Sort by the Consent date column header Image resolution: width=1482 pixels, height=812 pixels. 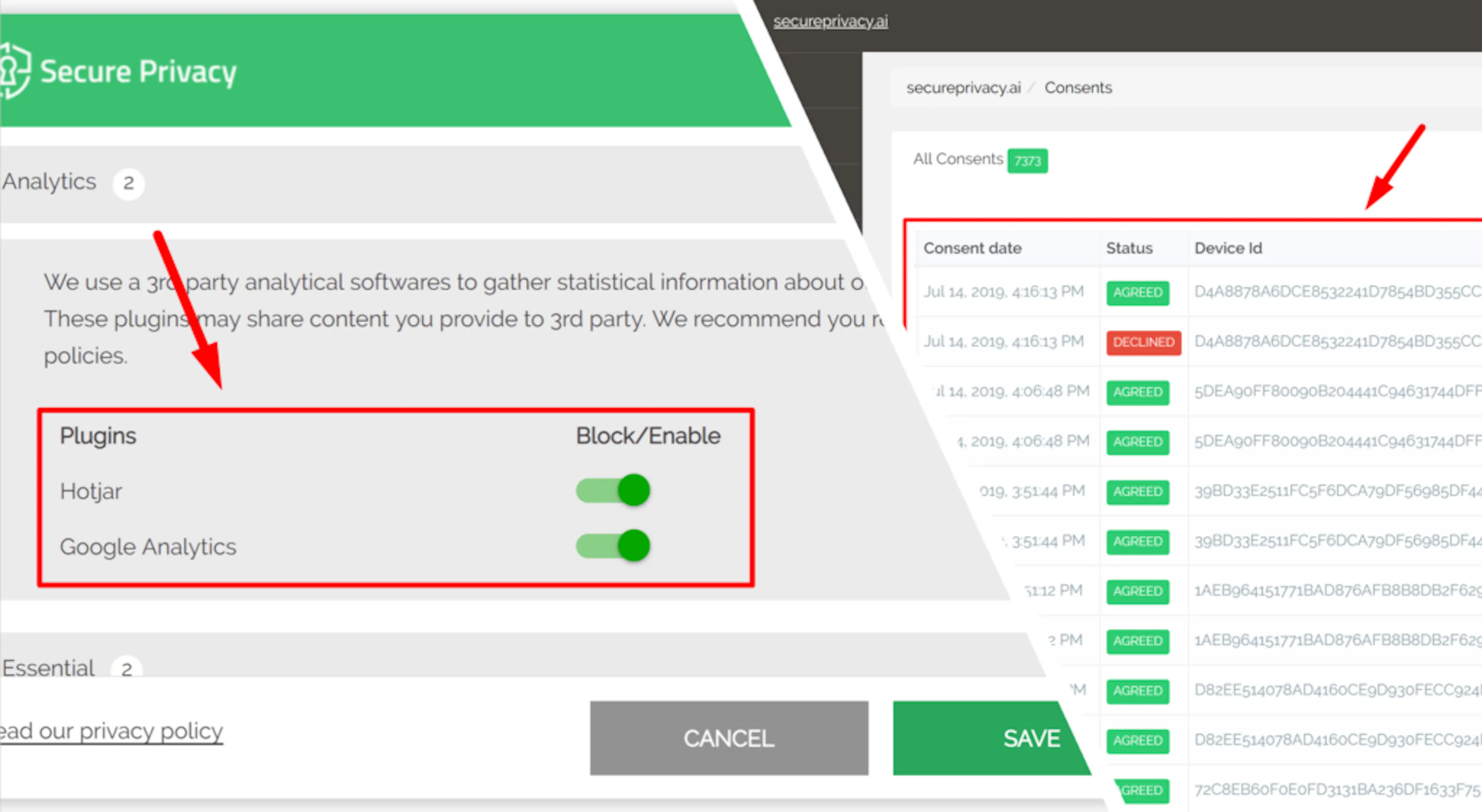[973, 248]
